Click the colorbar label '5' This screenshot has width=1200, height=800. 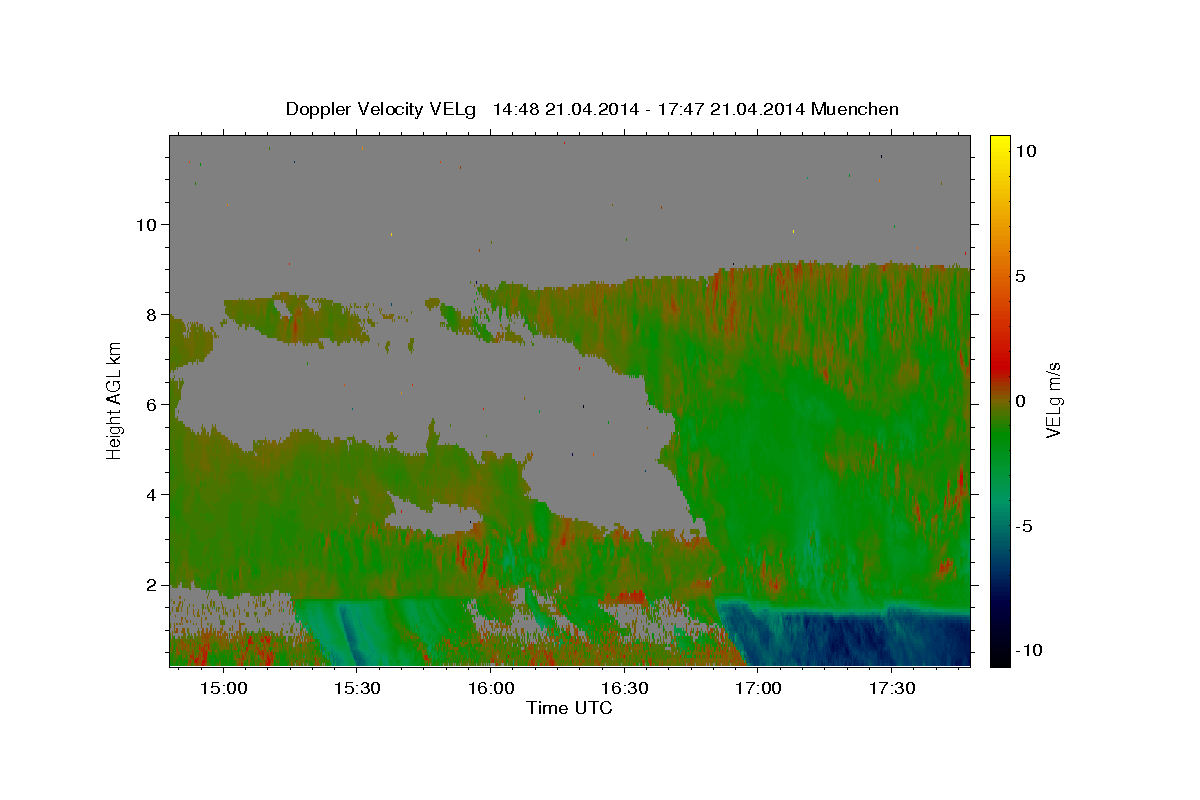click(x=1020, y=275)
